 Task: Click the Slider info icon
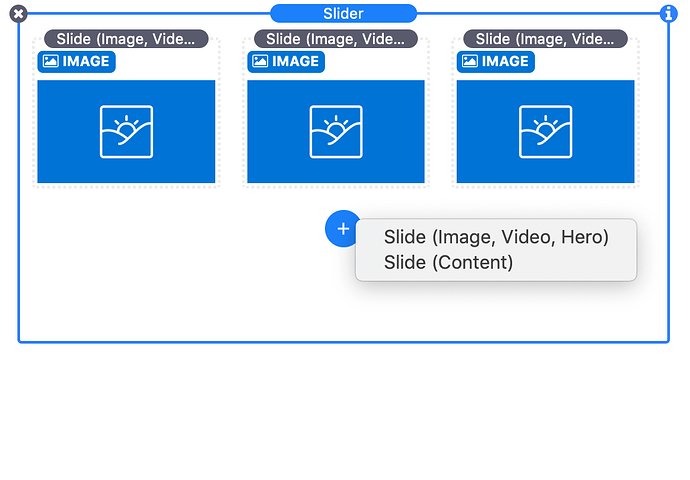tap(669, 14)
